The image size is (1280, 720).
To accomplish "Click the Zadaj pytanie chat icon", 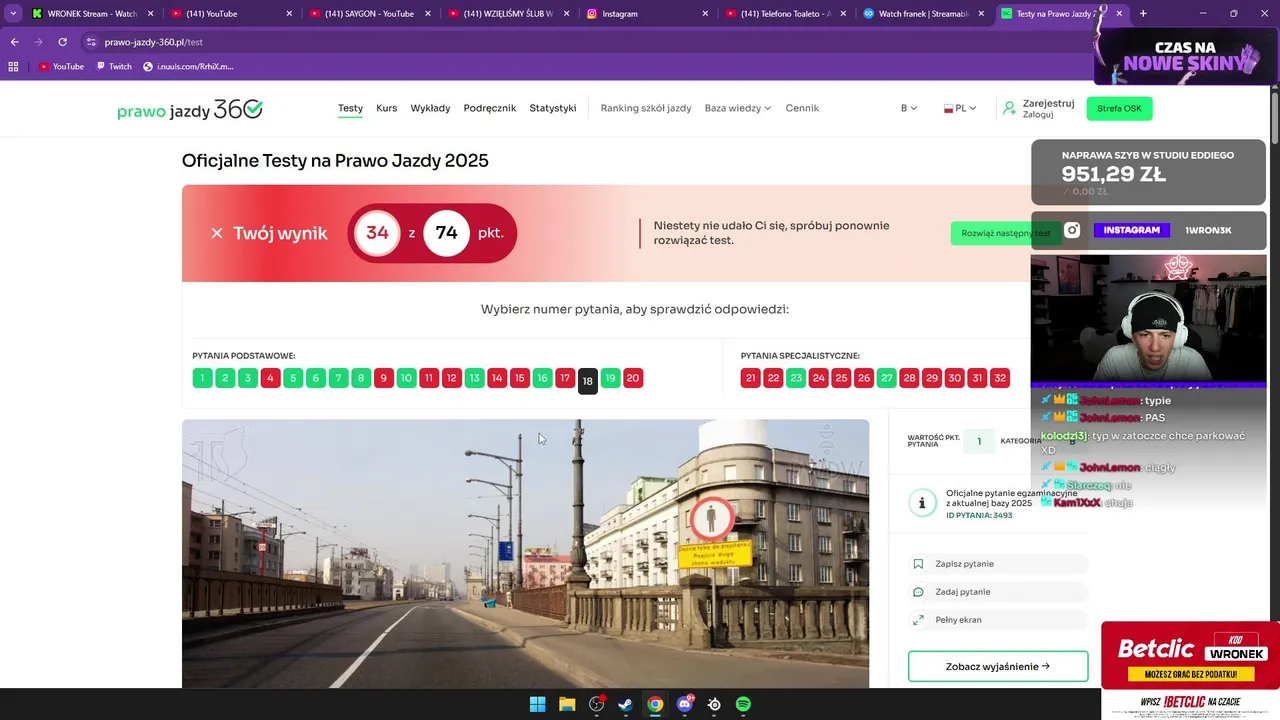I will [x=918, y=592].
